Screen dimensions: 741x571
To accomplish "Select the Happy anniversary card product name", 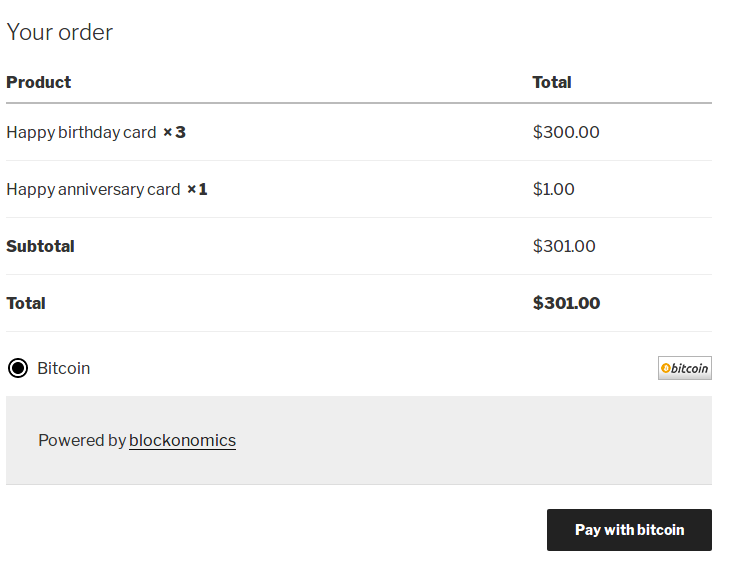I will tap(93, 190).
